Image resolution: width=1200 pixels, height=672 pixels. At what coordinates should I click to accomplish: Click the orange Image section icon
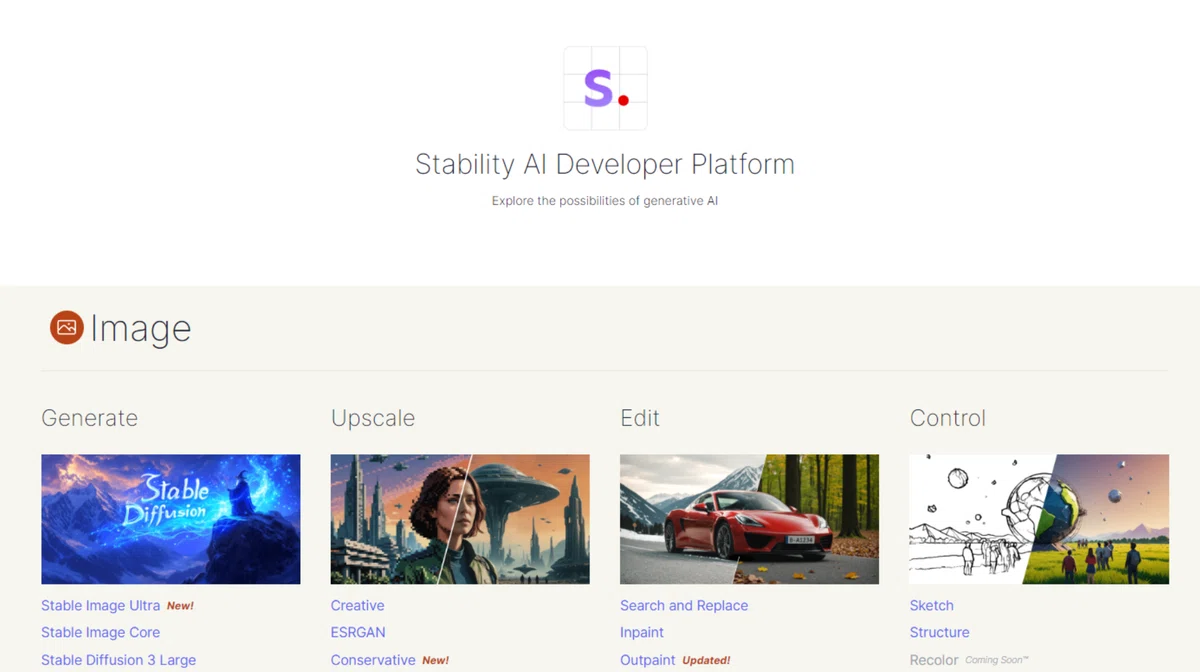click(67, 327)
